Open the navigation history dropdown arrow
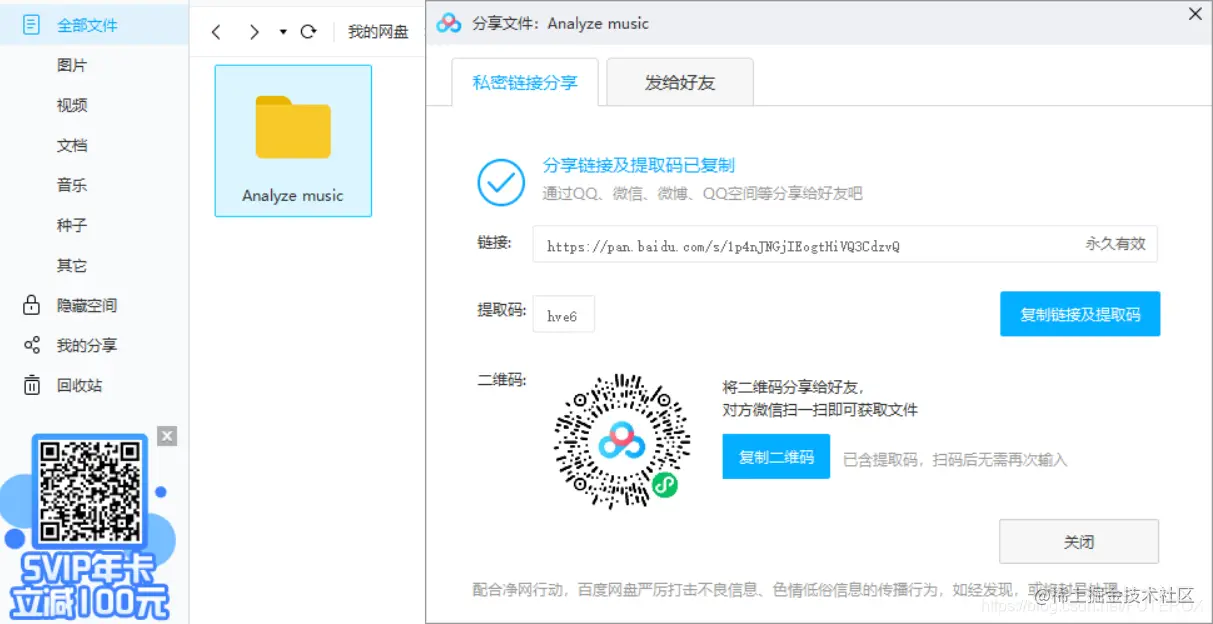The width and height of the screenshot is (1213, 624). click(x=283, y=32)
